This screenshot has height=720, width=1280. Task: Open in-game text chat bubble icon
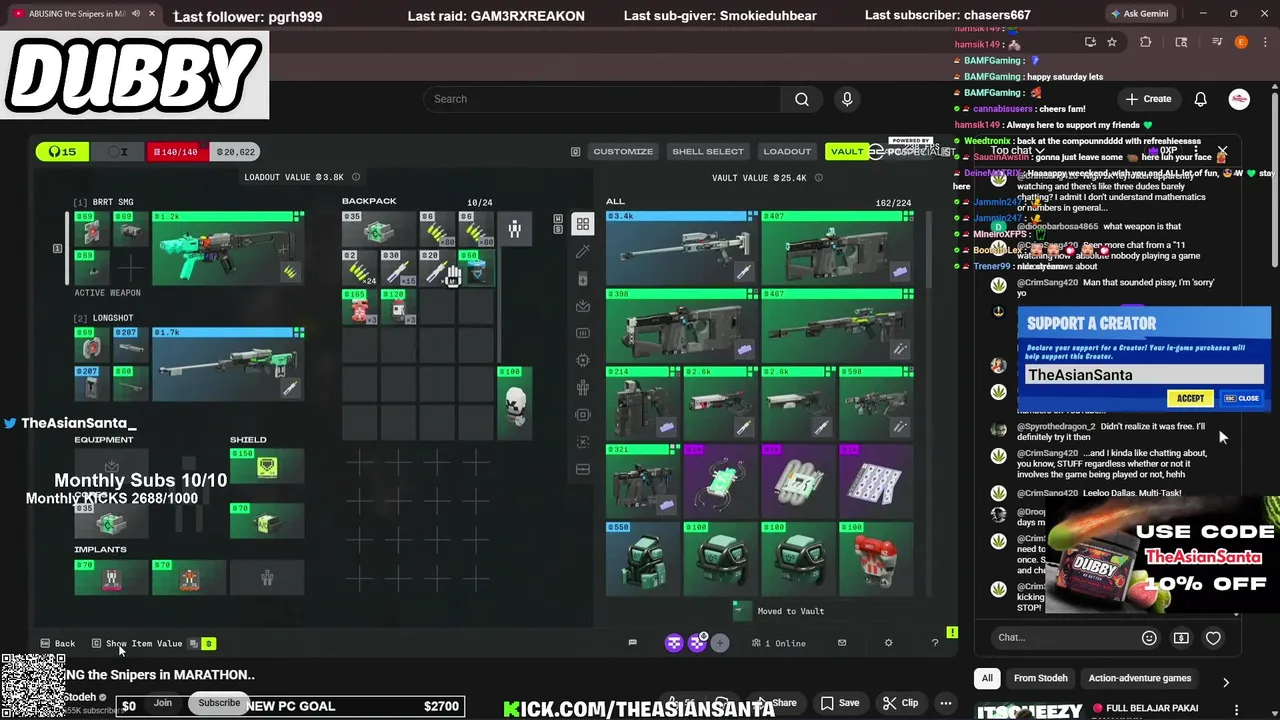point(632,643)
